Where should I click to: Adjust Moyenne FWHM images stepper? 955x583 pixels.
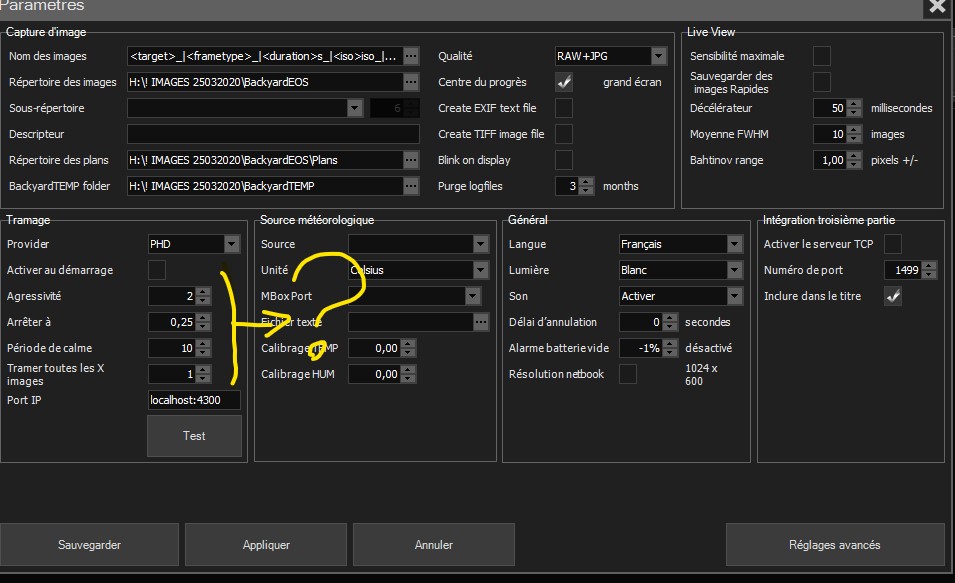pos(855,134)
